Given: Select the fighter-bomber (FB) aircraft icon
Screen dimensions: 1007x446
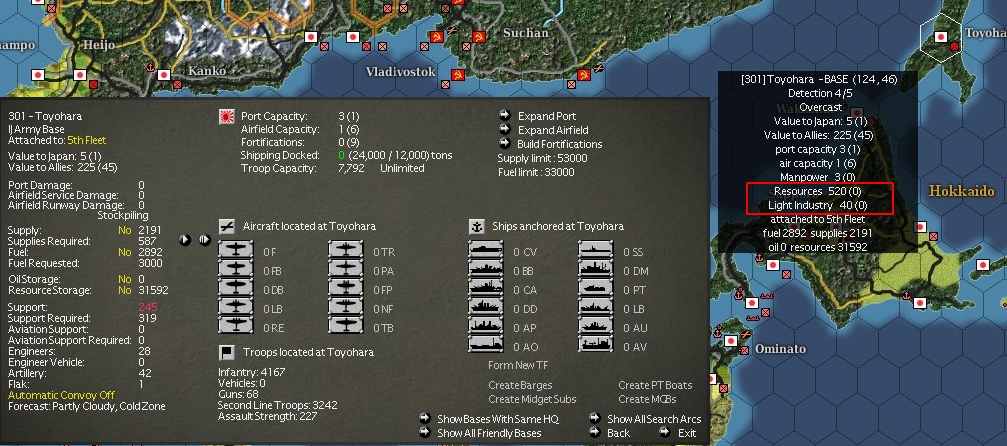Looking at the screenshot, I should (236, 270).
